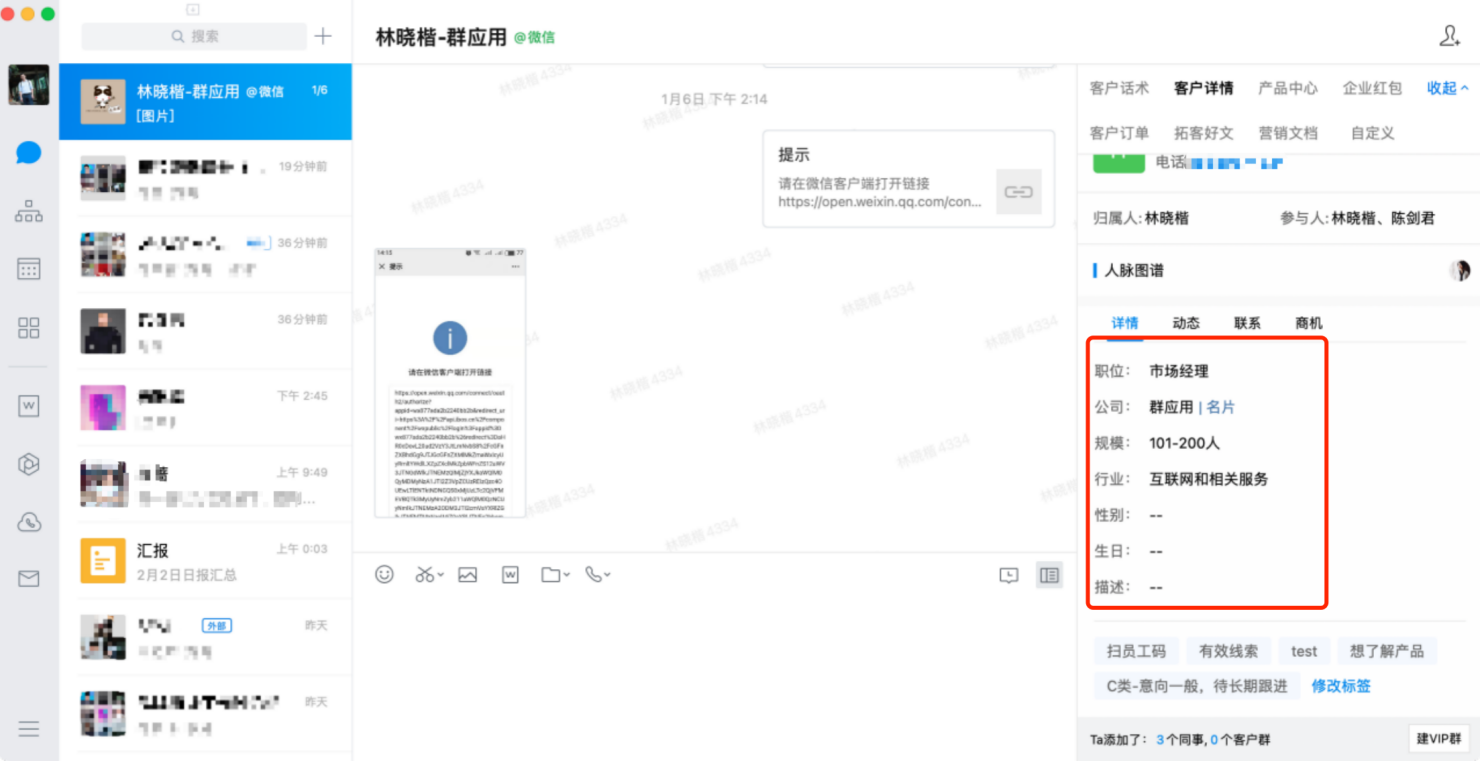Click the add member icon
Screen dimensions: 1480x769
tap(1449, 37)
